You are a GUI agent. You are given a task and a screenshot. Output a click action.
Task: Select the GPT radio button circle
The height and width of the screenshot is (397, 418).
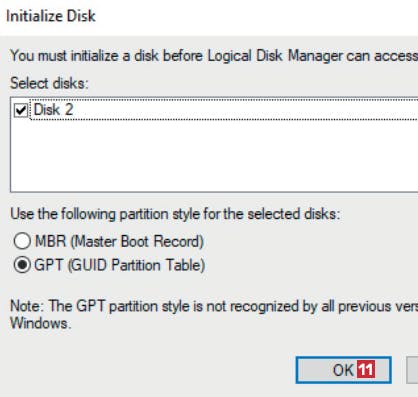22,265
